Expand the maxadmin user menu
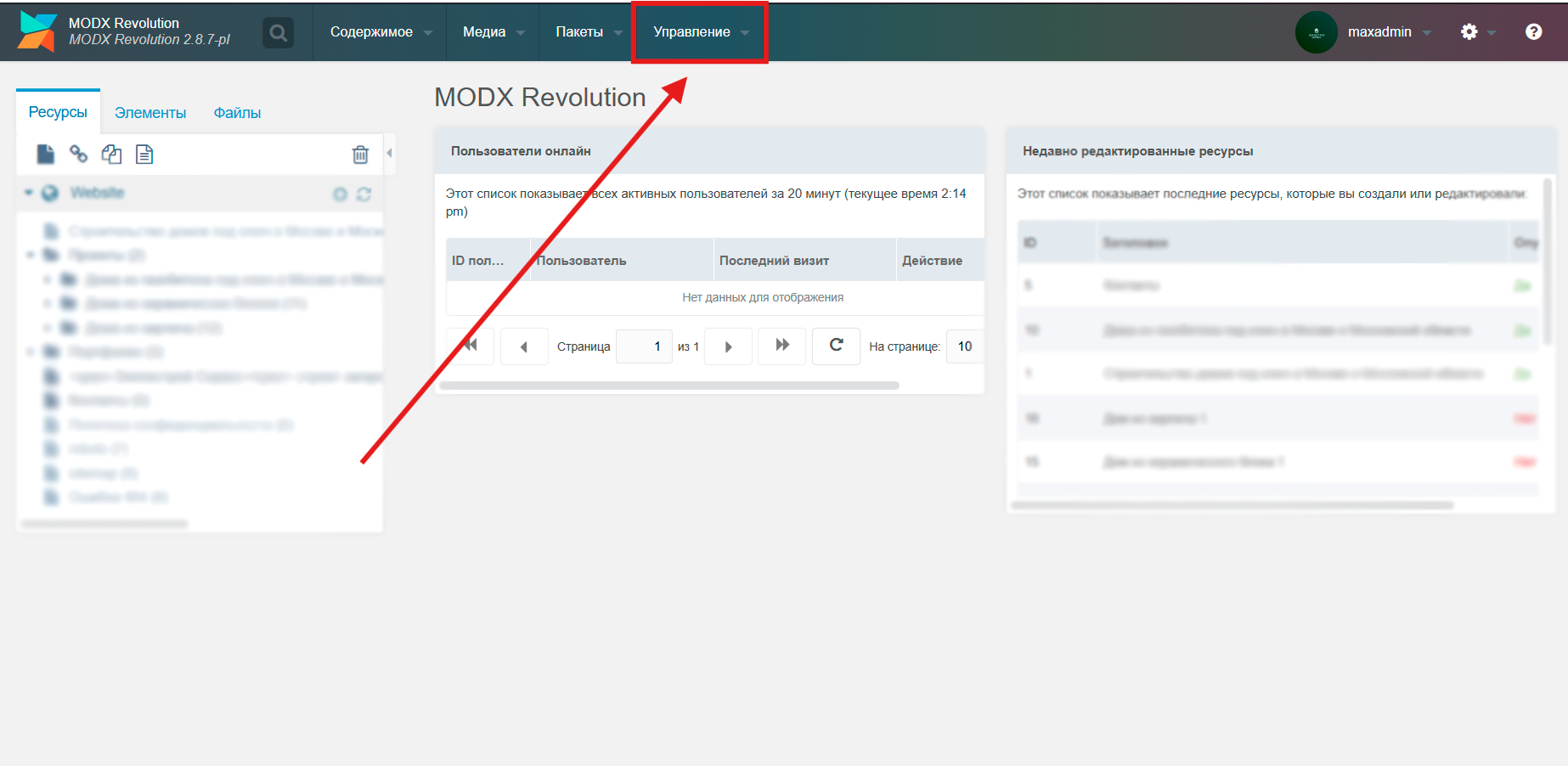 [1389, 32]
